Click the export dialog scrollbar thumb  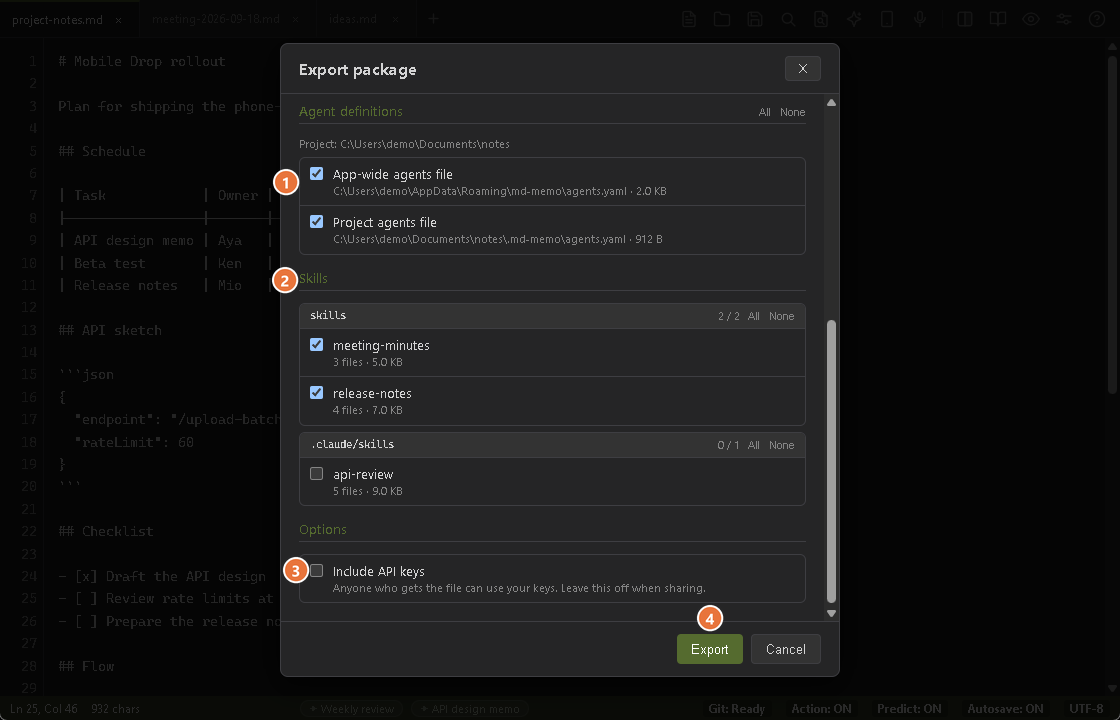(831, 461)
